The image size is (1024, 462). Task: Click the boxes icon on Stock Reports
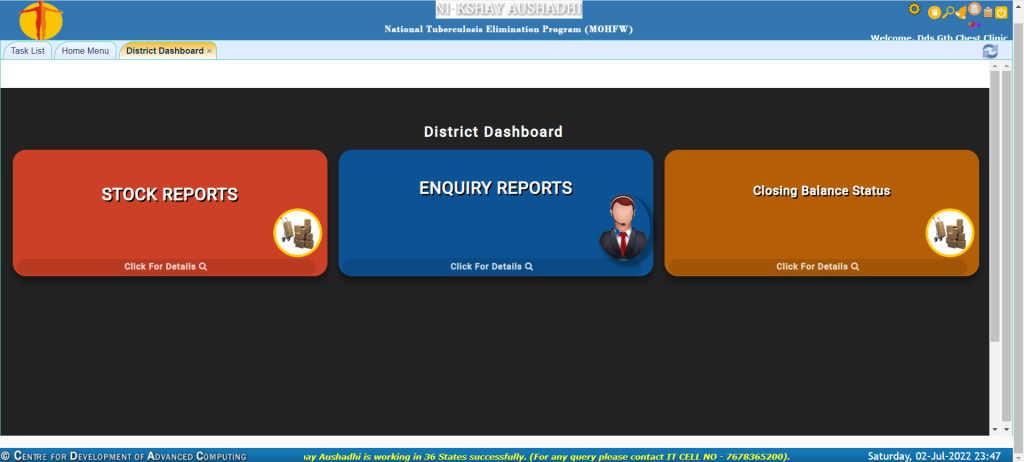coord(298,233)
